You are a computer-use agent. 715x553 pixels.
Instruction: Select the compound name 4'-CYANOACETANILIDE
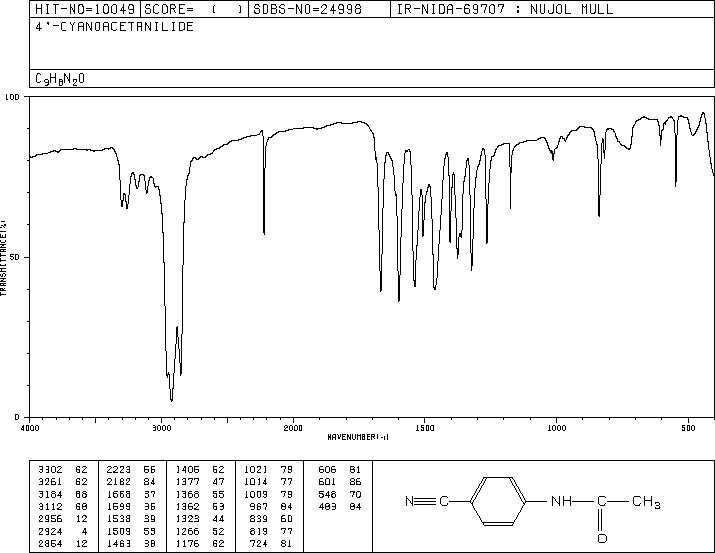pos(114,27)
